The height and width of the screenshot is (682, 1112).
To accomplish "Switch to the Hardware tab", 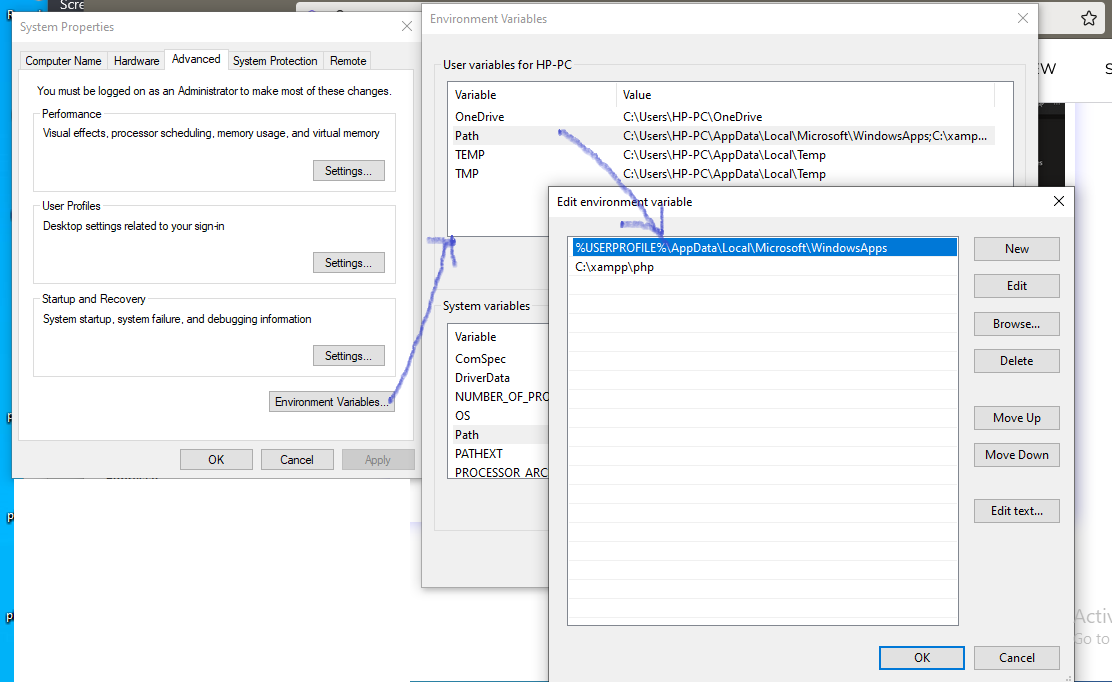I will tap(136, 61).
